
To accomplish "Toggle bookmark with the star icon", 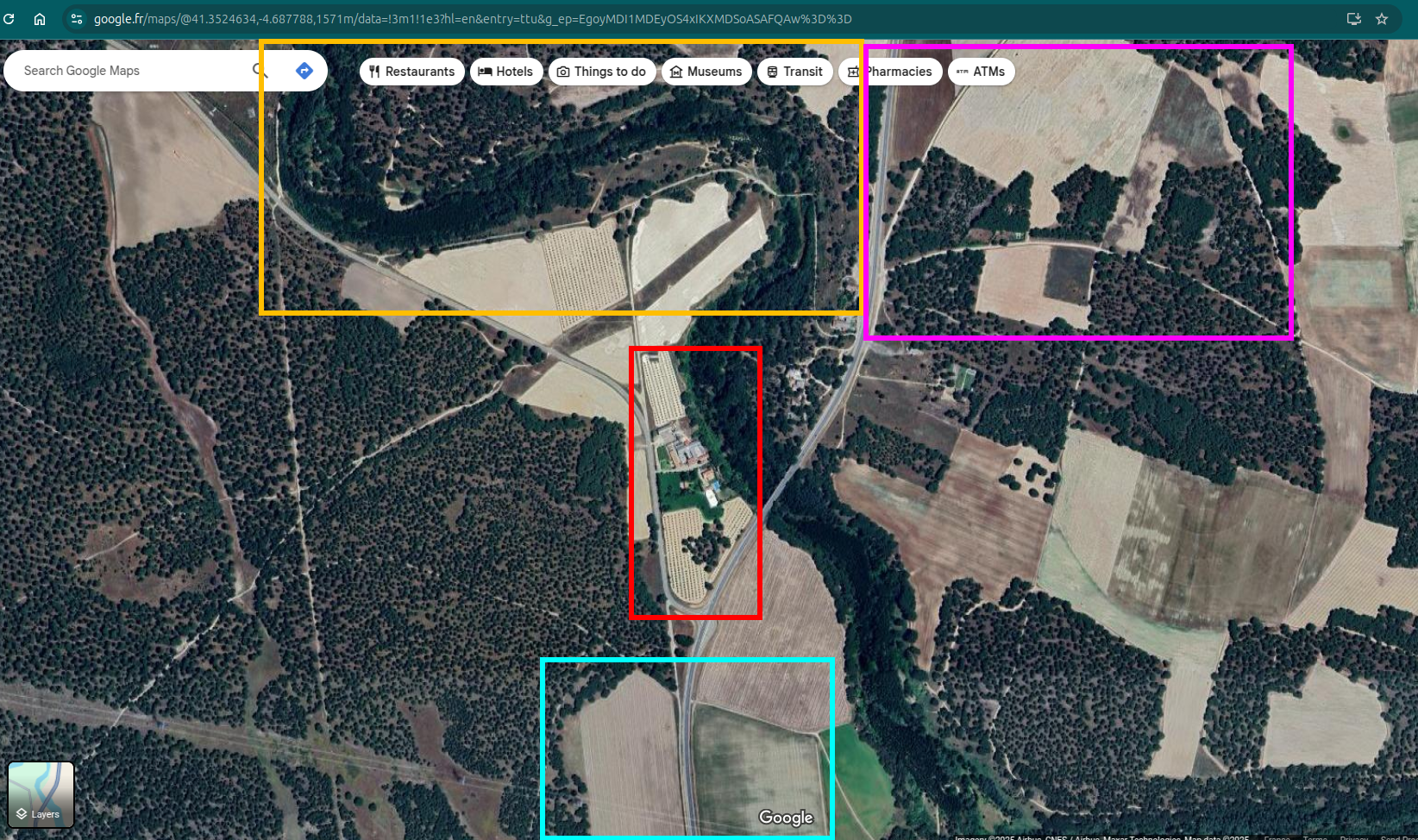I will pyautogui.click(x=1382, y=18).
